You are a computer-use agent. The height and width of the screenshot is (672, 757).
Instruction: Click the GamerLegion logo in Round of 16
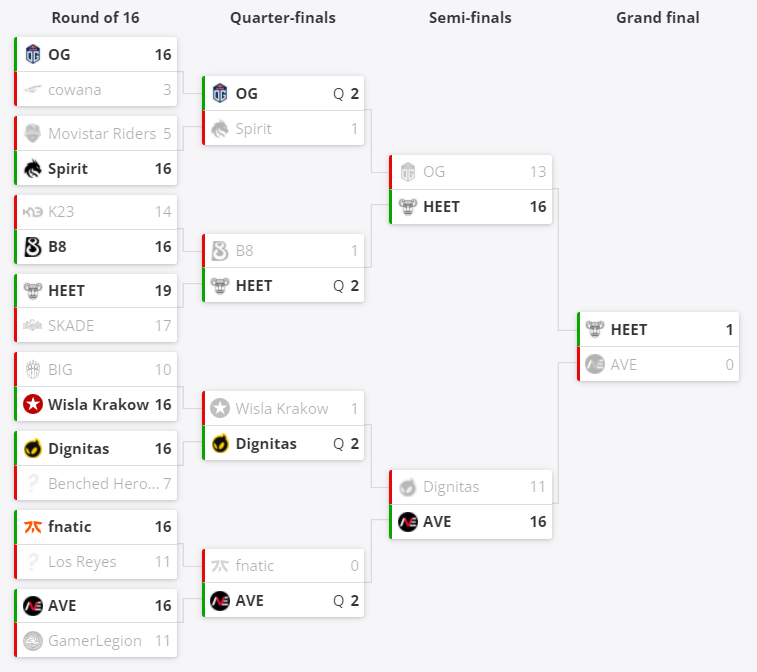click(33, 641)
